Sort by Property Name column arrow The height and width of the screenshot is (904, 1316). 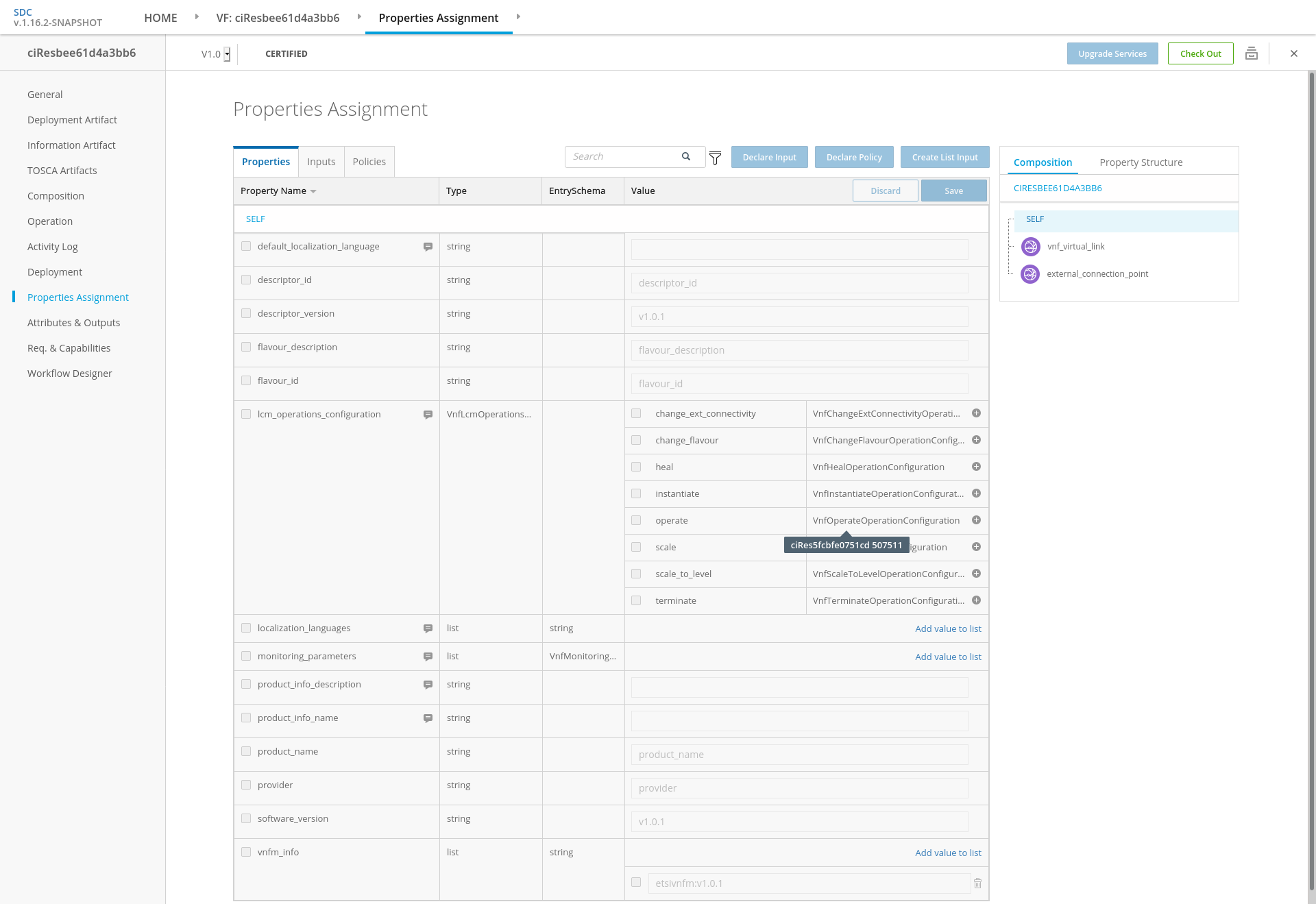[x=313, y=191]
